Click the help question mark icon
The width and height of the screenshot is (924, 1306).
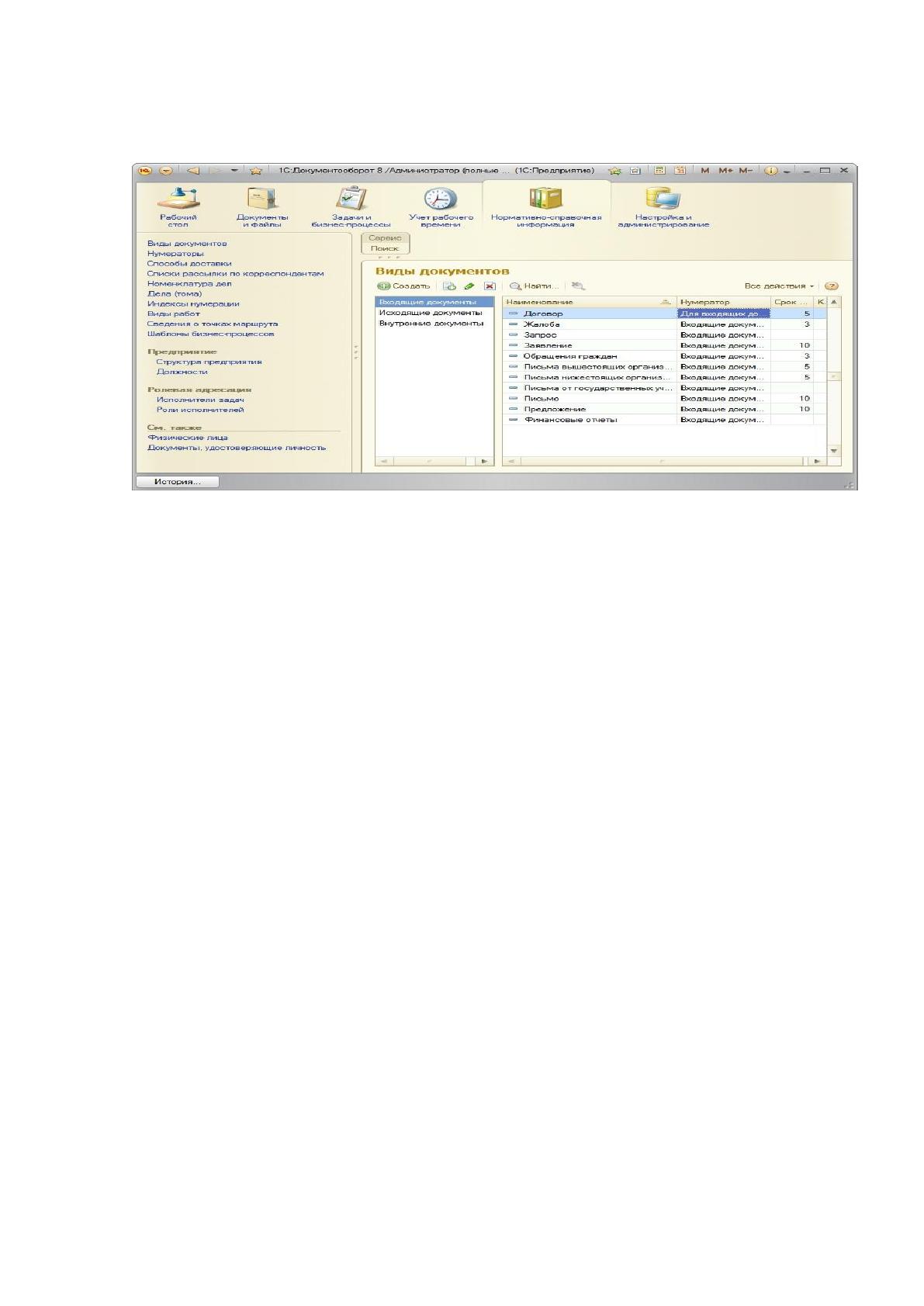(831, 286)
